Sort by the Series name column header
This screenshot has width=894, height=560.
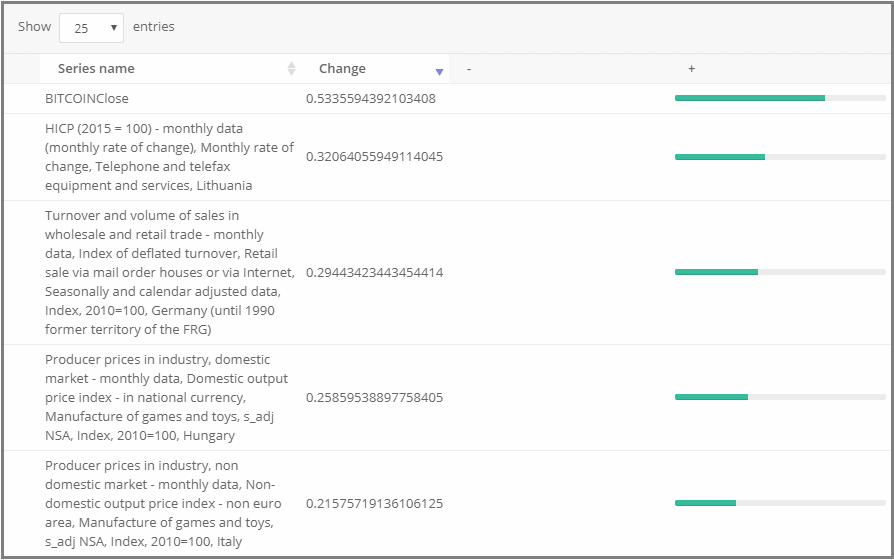pyautogui.click(x=96, y=69)
